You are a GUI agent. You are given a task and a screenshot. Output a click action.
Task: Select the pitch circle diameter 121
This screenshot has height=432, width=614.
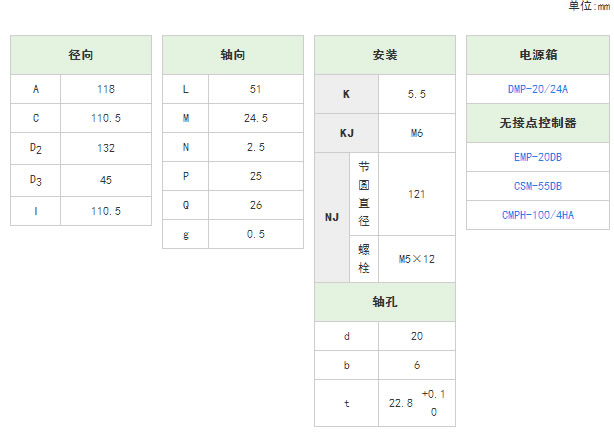(417, 194)
